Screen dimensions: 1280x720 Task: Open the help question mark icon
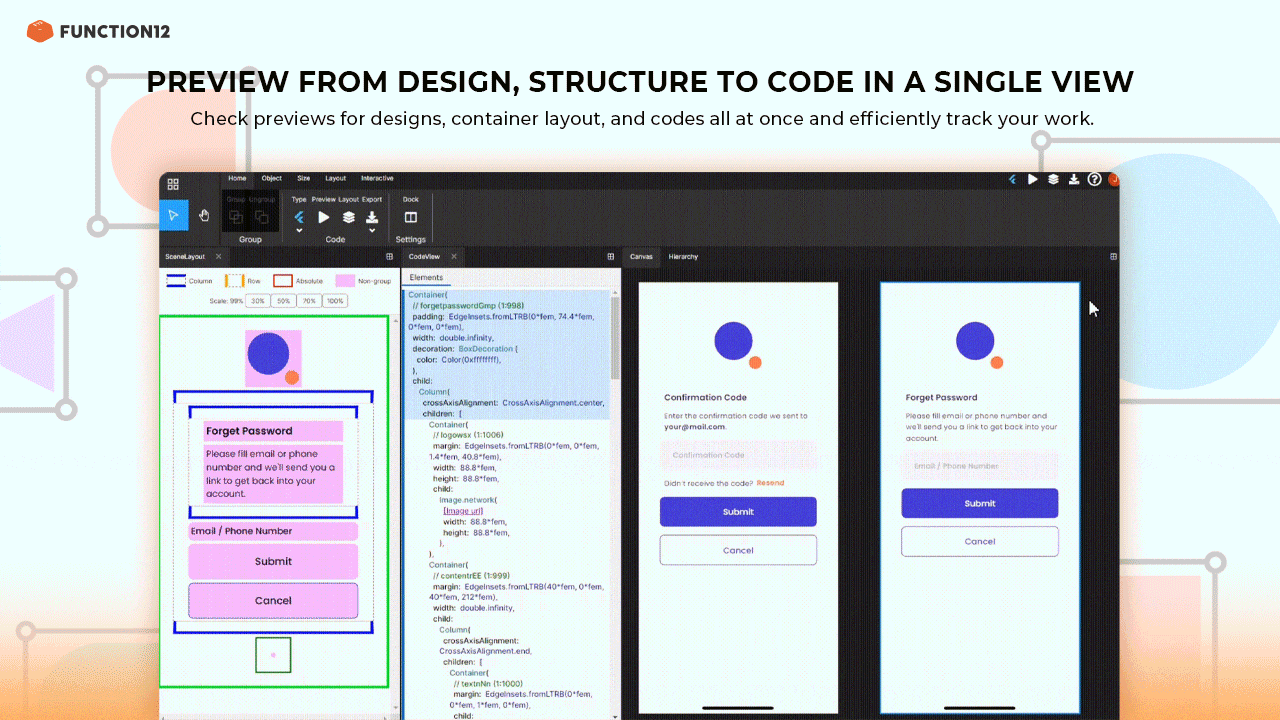click(x=1094, y=179)
